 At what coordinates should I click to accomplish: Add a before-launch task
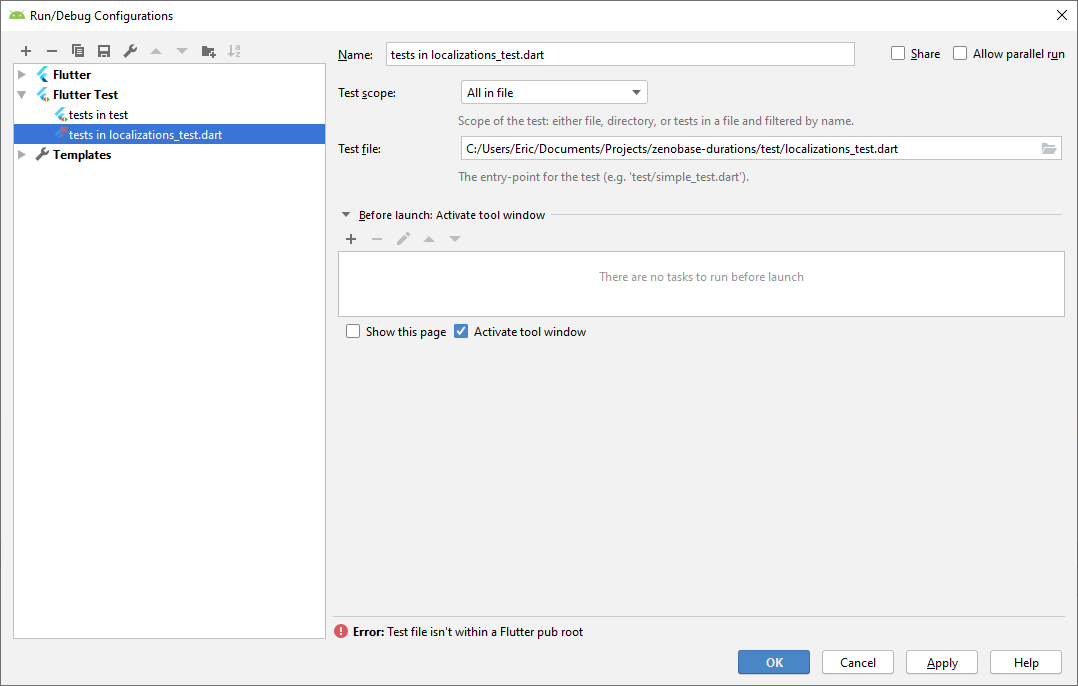[351, 239]
